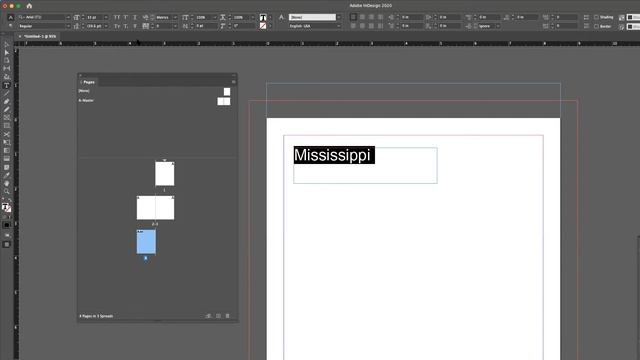Viewport: 640px width, 360px height.
Task: Click the text fill color swatch in control bar
Action: tap(263, 17)
